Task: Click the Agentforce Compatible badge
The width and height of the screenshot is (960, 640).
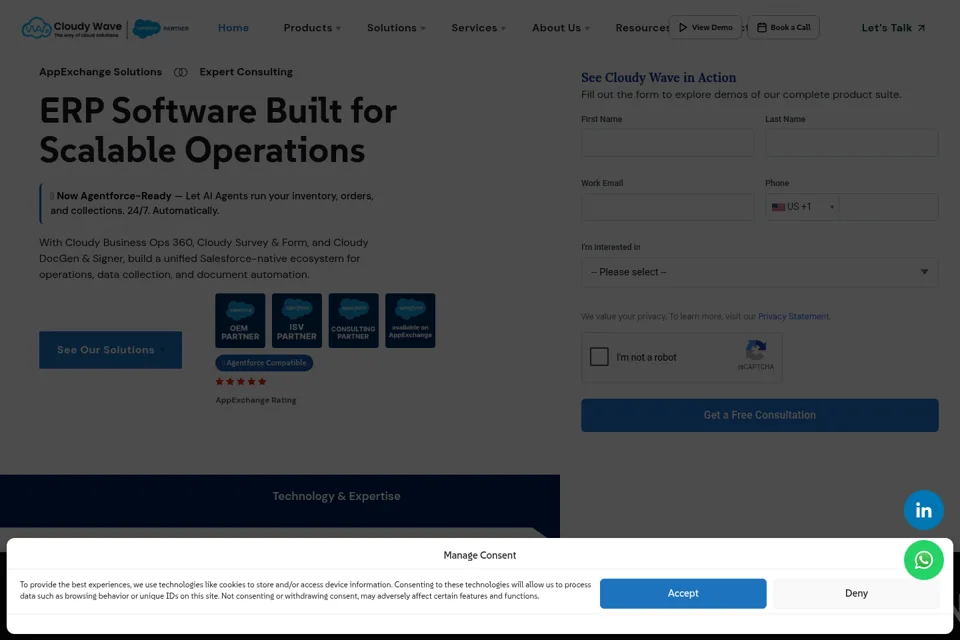Action: 264,363
